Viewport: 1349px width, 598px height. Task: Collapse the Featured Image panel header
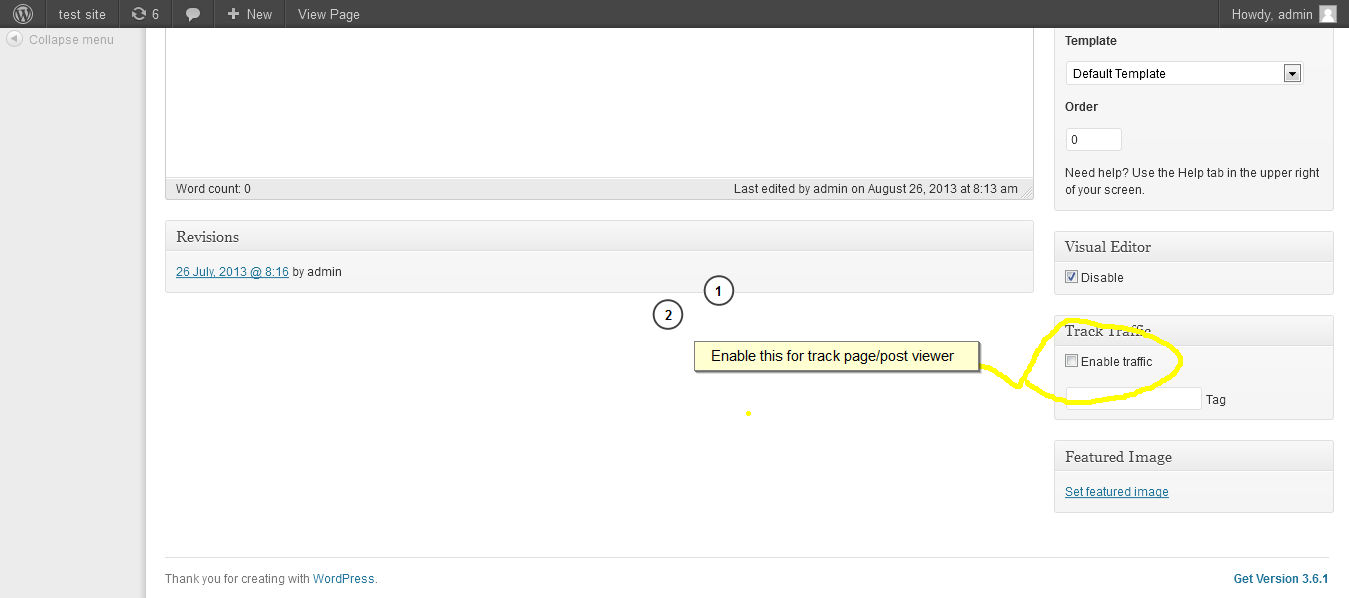pyautogui.click(x=1194, y=456)
